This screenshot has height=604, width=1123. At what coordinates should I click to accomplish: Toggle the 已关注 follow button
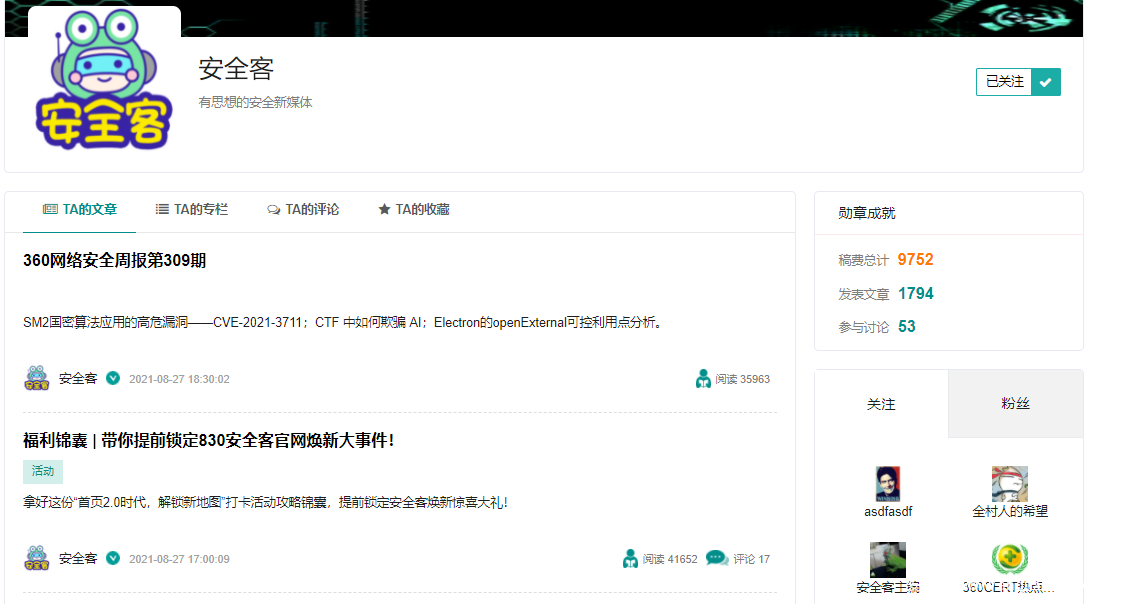coord(1005,82)
